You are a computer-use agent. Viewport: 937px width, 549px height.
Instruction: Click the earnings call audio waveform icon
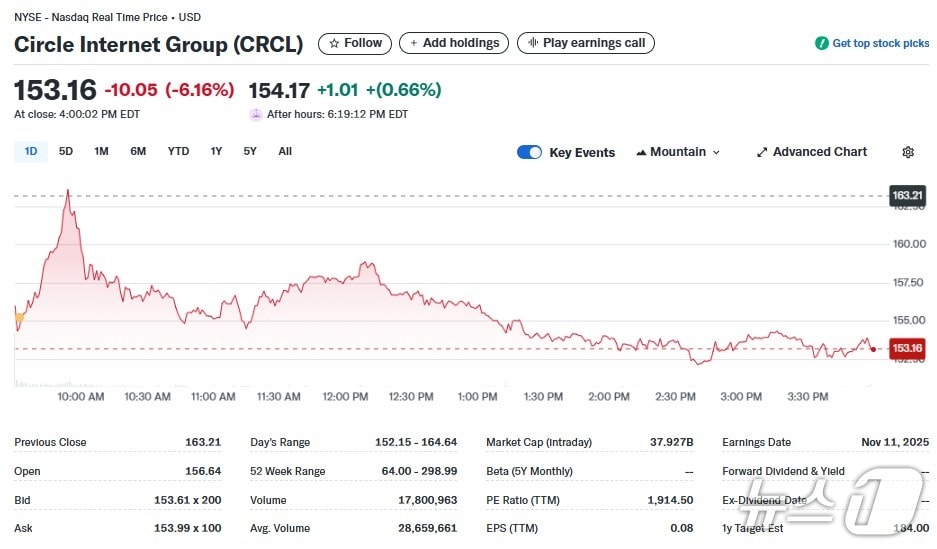[x=533, y=44]
